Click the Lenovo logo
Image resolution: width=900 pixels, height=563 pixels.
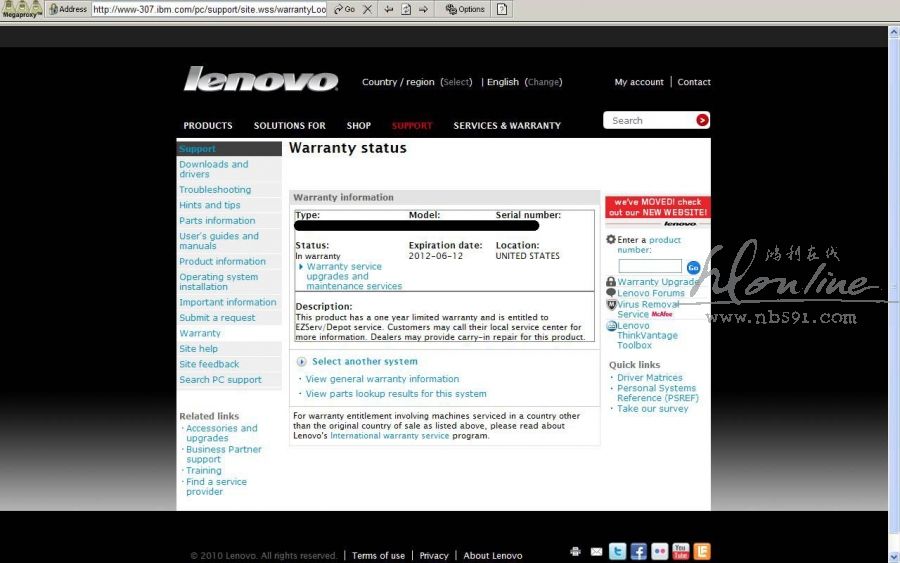pos(261,79)
